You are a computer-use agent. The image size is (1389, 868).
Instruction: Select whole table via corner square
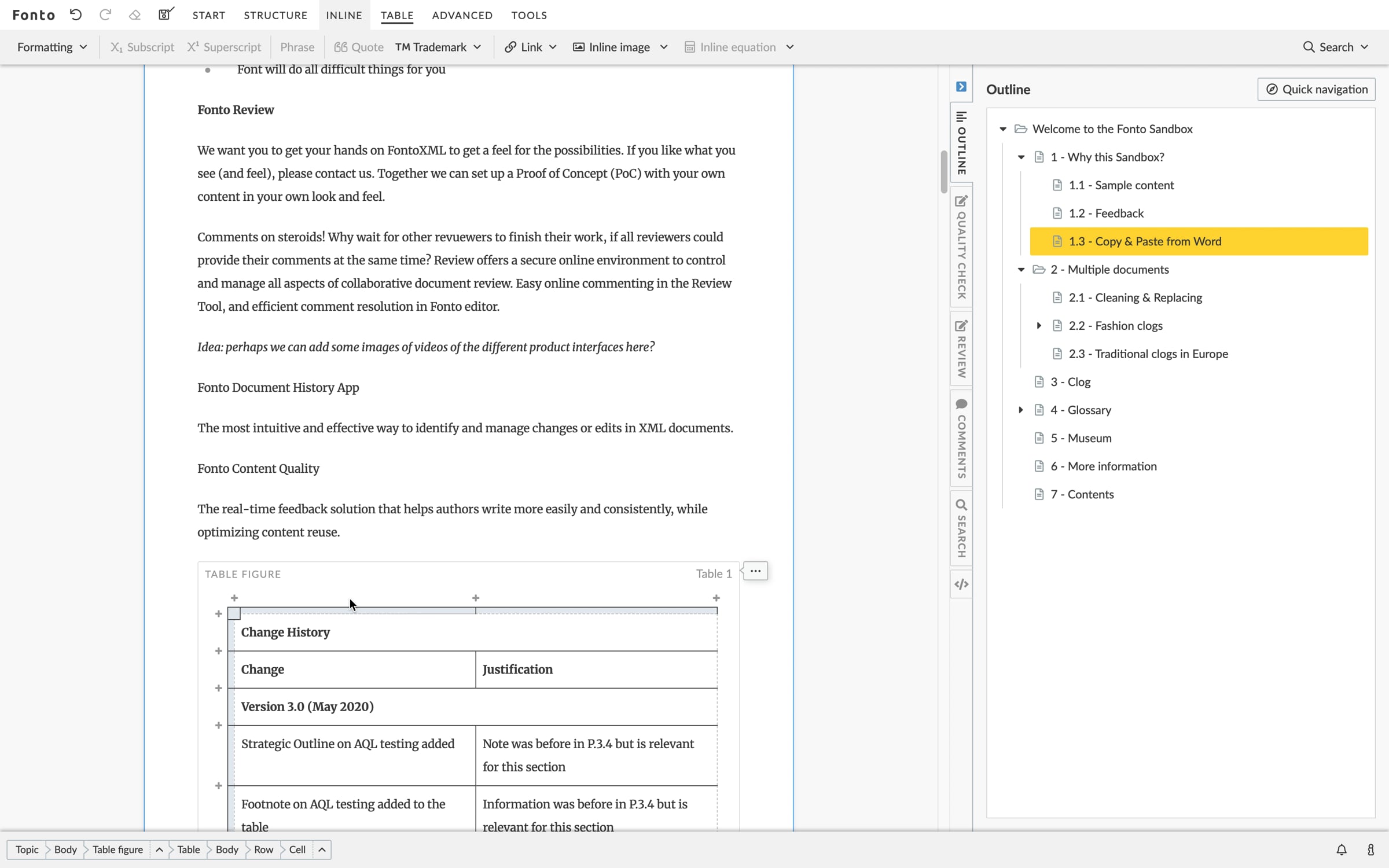point(234,613)
